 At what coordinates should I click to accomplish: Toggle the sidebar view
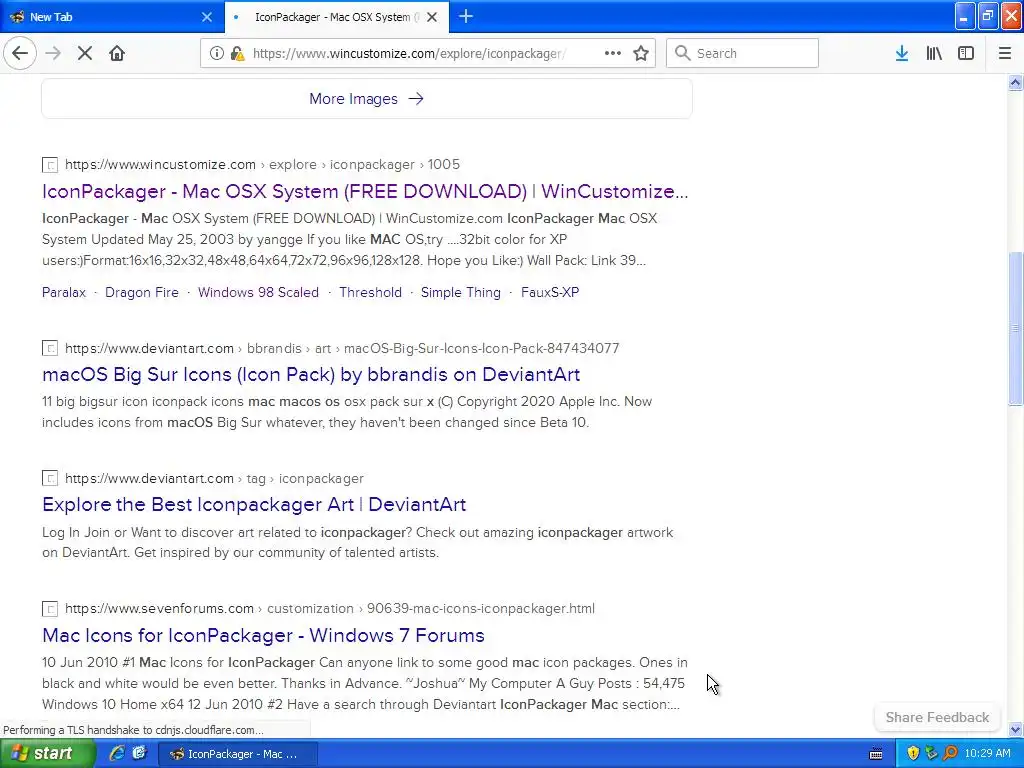click(966, 53)
